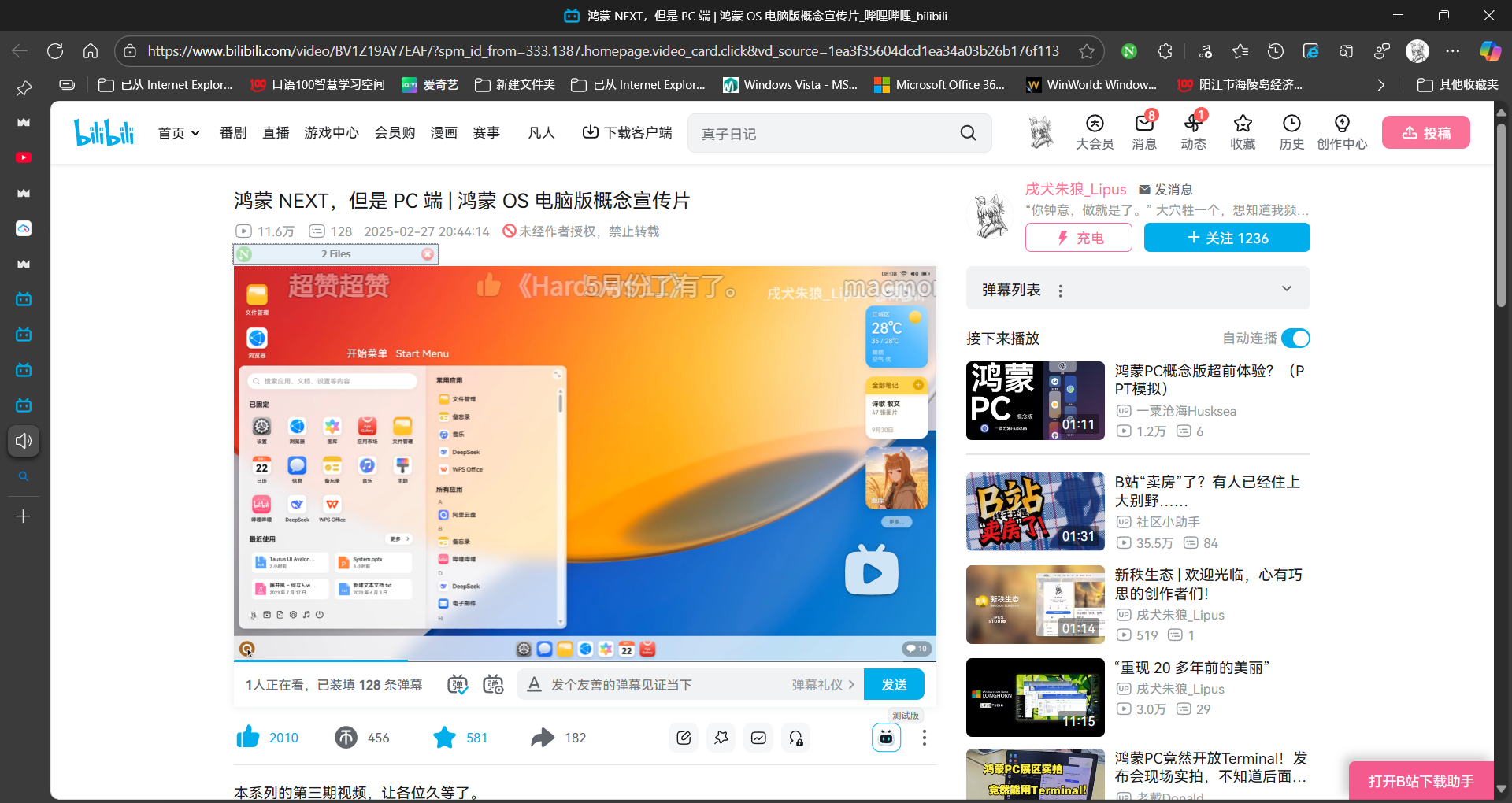Open the 弹幕礼仪 chevron link
The width and height of the screenshot is (1512, 803).
click(824, 684)
